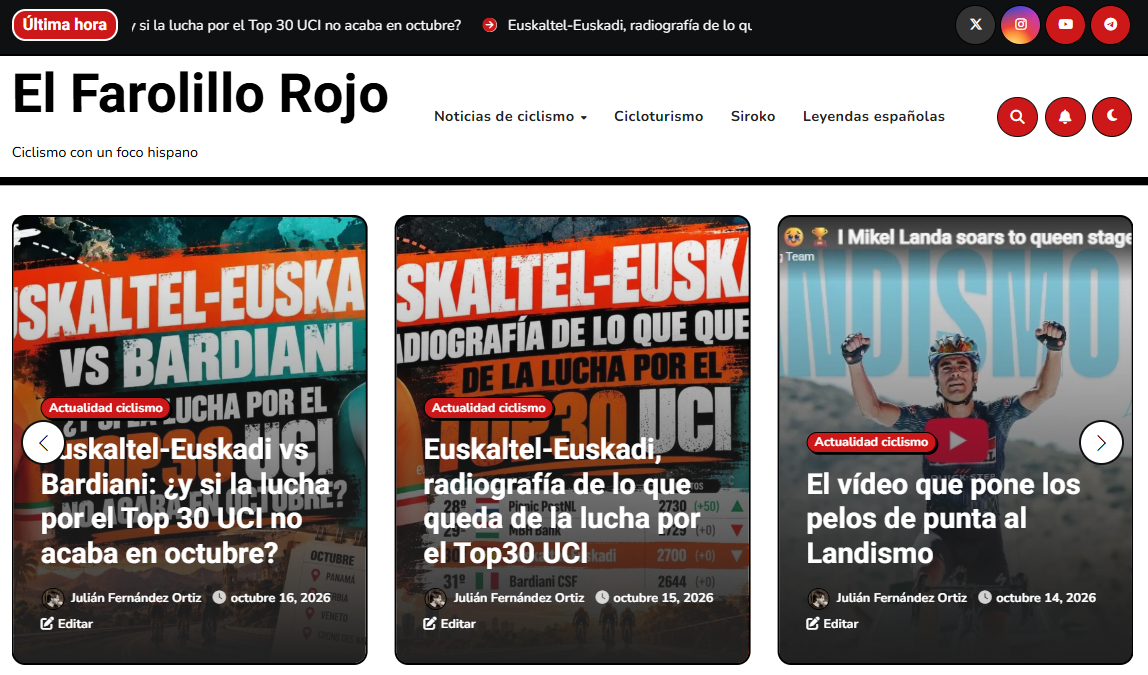
Task: Click author avatar on October 15 article
Action: point(436,598)
